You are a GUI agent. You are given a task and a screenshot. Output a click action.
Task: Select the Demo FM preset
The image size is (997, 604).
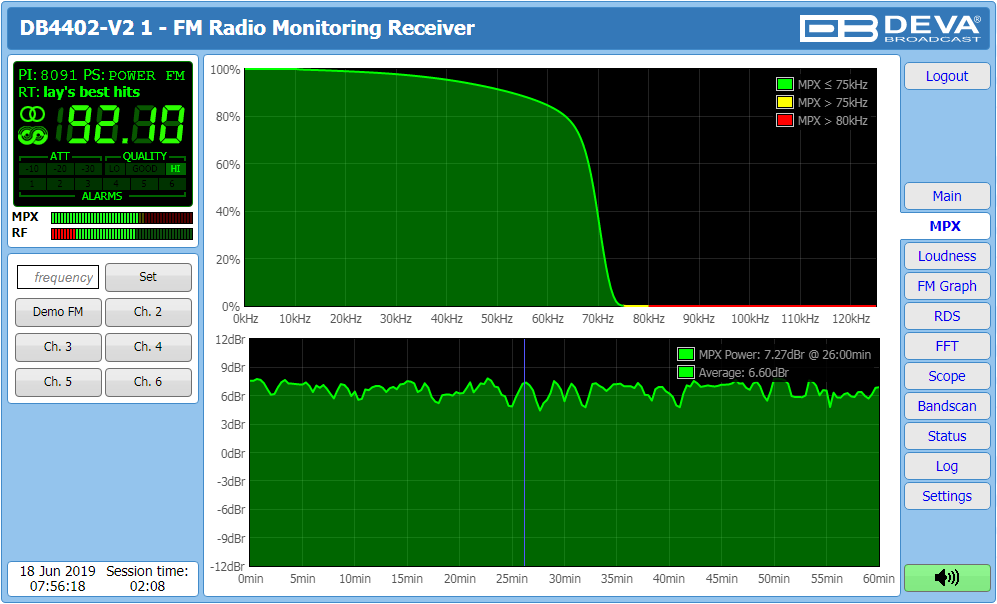tap(58, 312)
